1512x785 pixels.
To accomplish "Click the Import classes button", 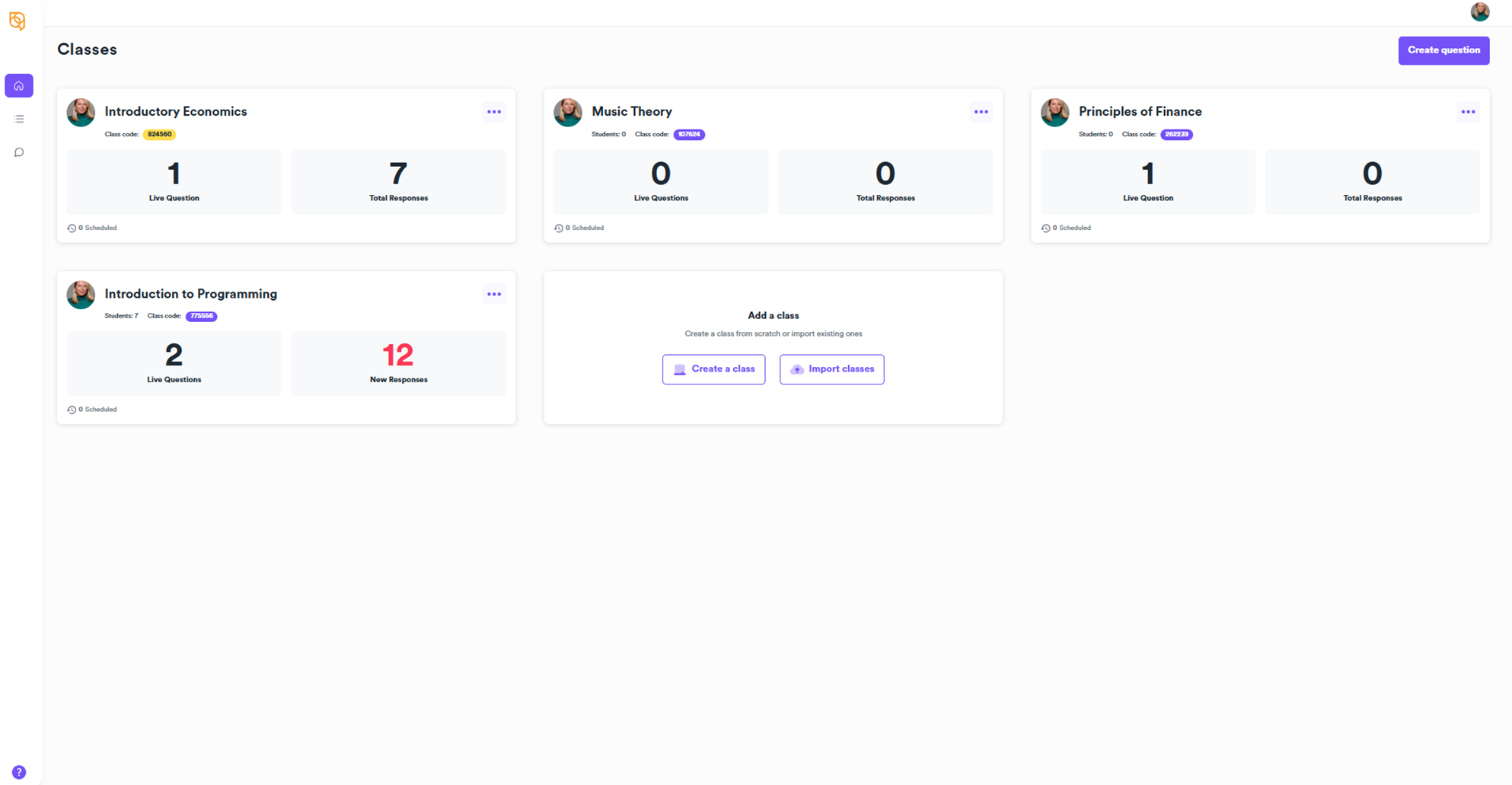I will (831, 369).
